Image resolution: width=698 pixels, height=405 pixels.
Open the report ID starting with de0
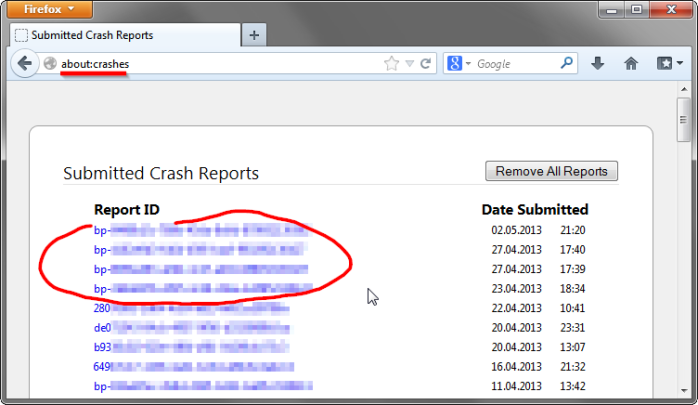(191, 328)
